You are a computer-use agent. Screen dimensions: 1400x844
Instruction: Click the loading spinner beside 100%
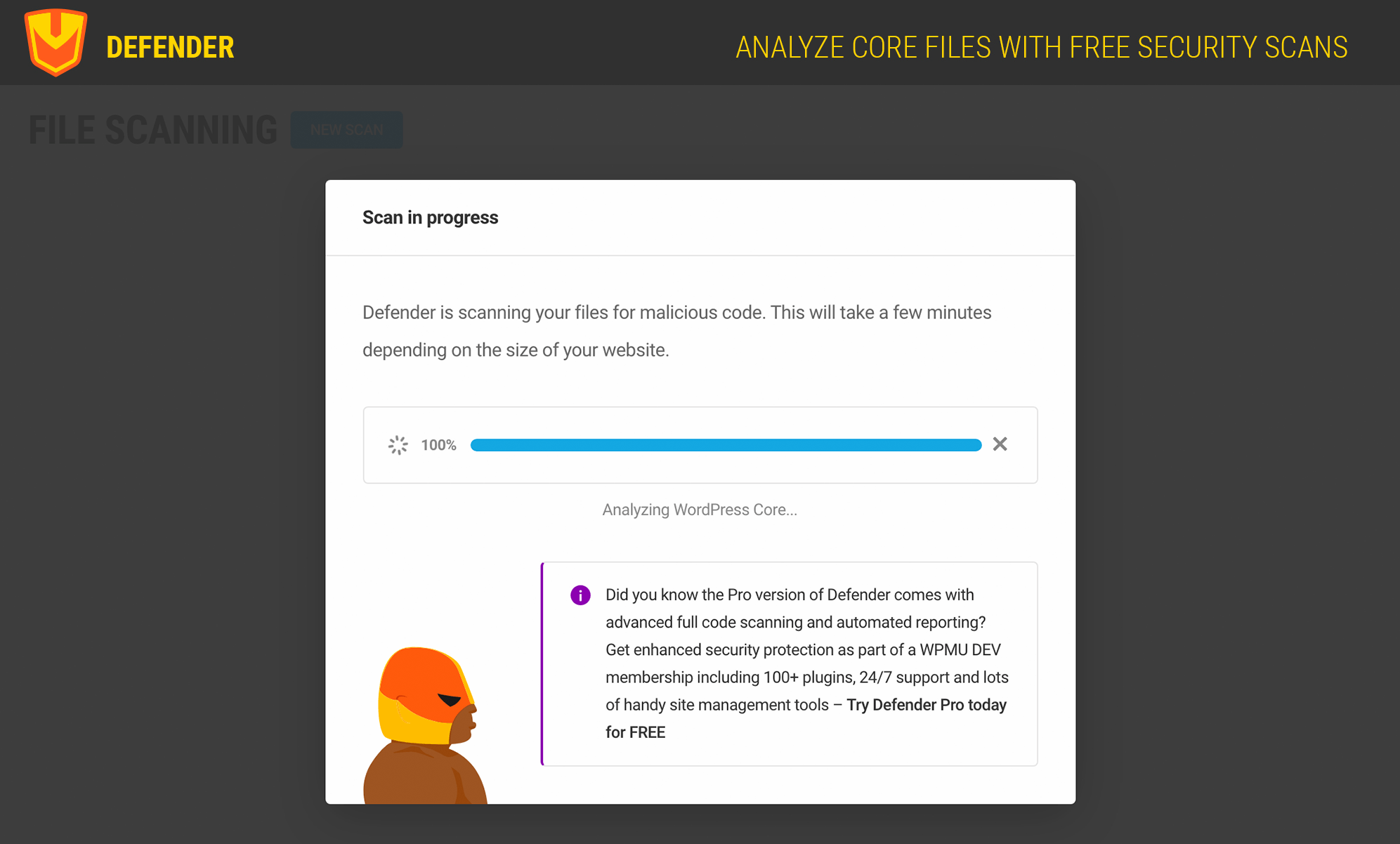398,445
